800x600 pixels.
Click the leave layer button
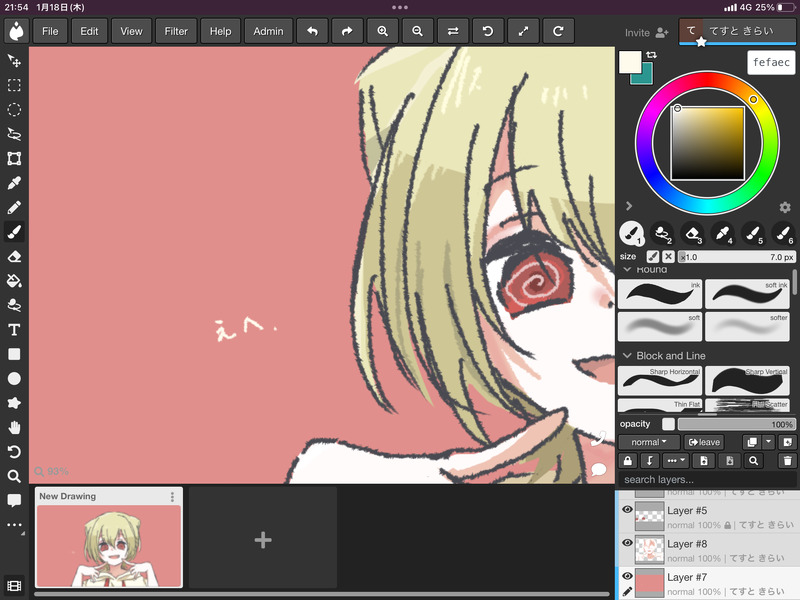click(x=704, y=442)
